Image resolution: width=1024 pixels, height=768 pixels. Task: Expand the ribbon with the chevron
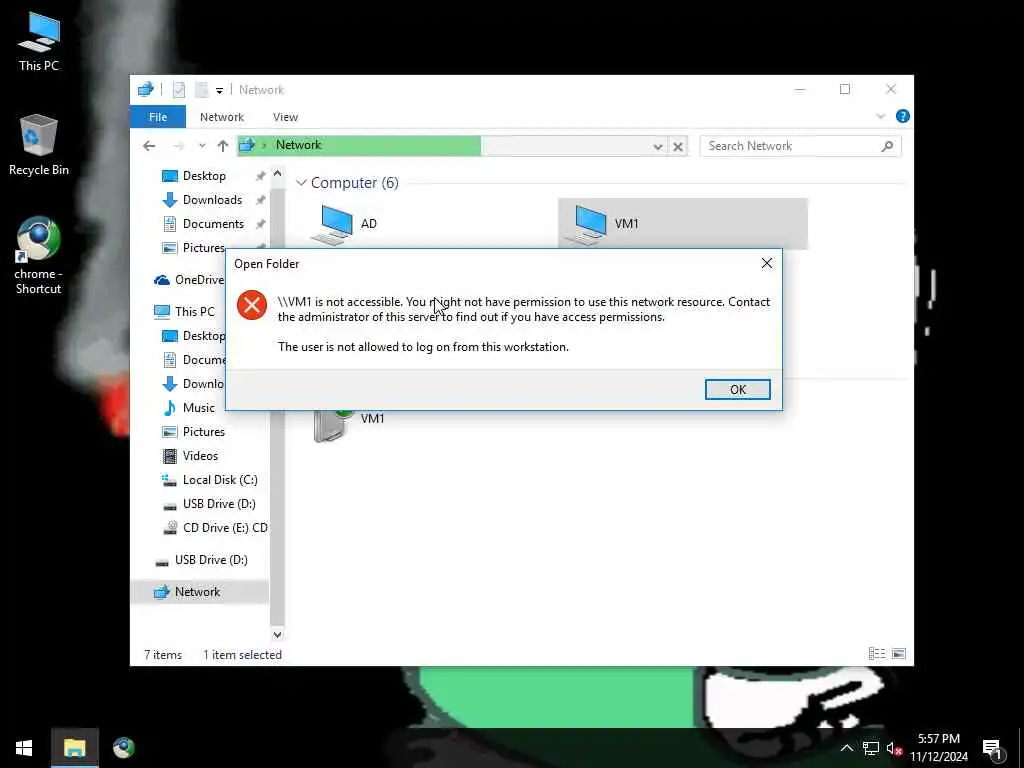(x=880, y=116)
